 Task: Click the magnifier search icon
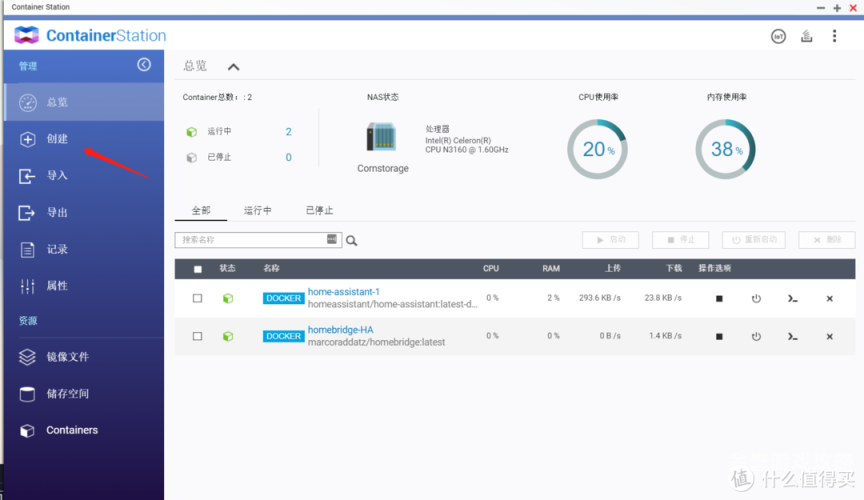pos(352,240)
